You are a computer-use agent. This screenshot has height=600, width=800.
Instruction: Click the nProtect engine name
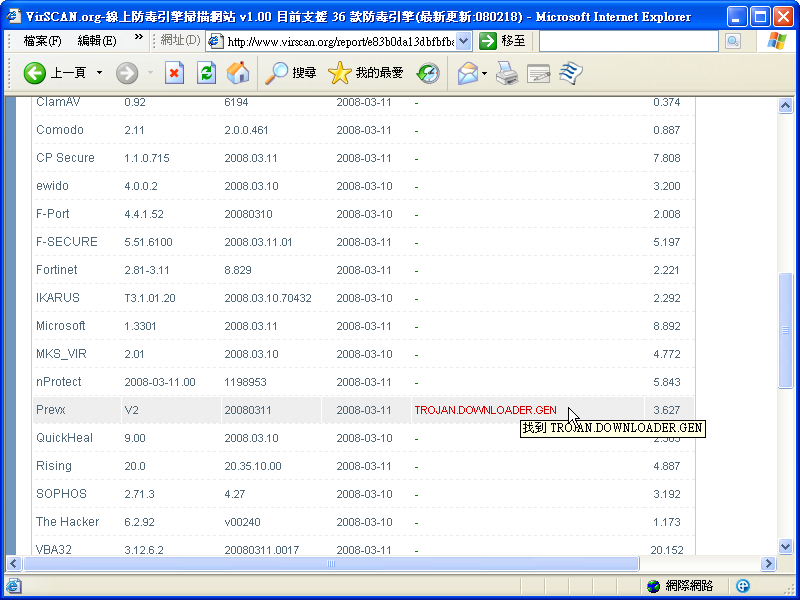tap(59, 382)
